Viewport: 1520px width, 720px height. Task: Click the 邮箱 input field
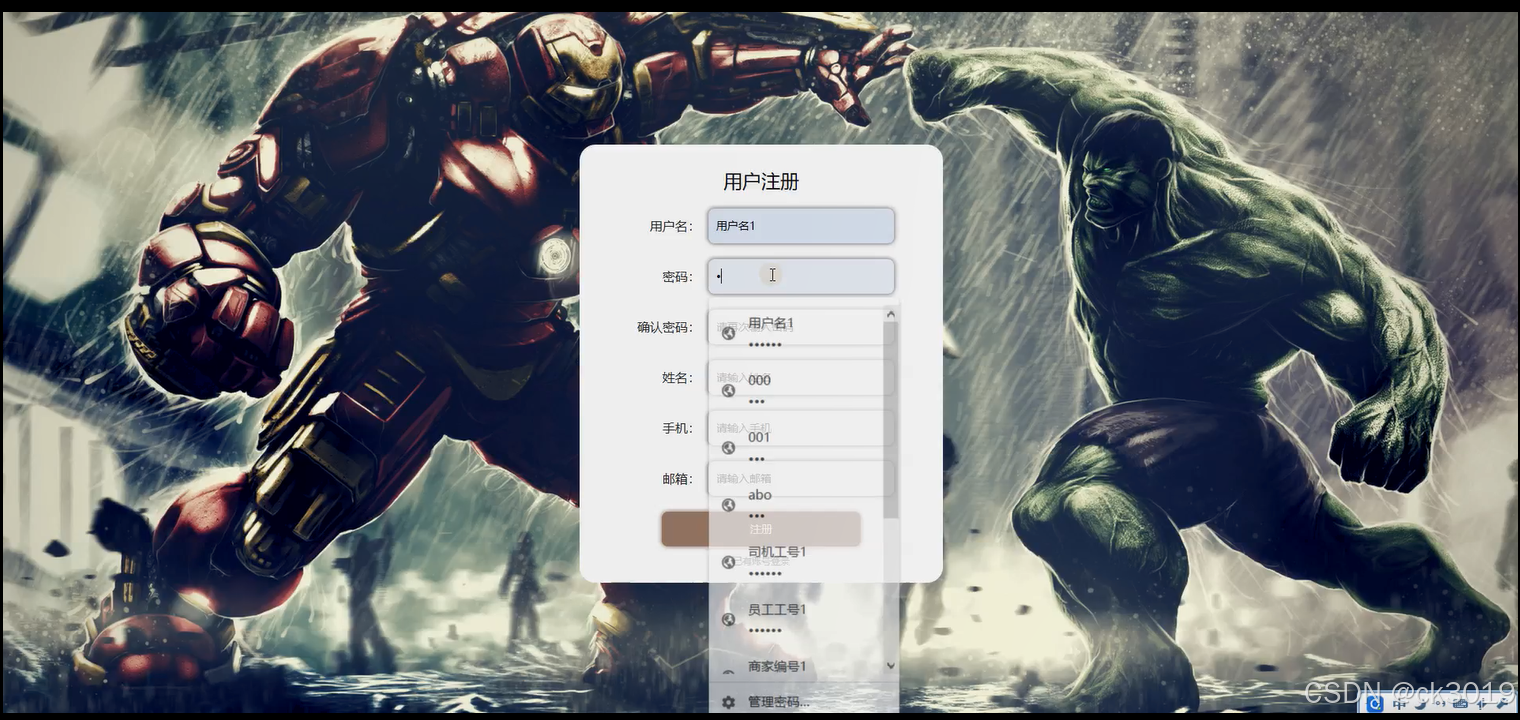tap(801, 478)
